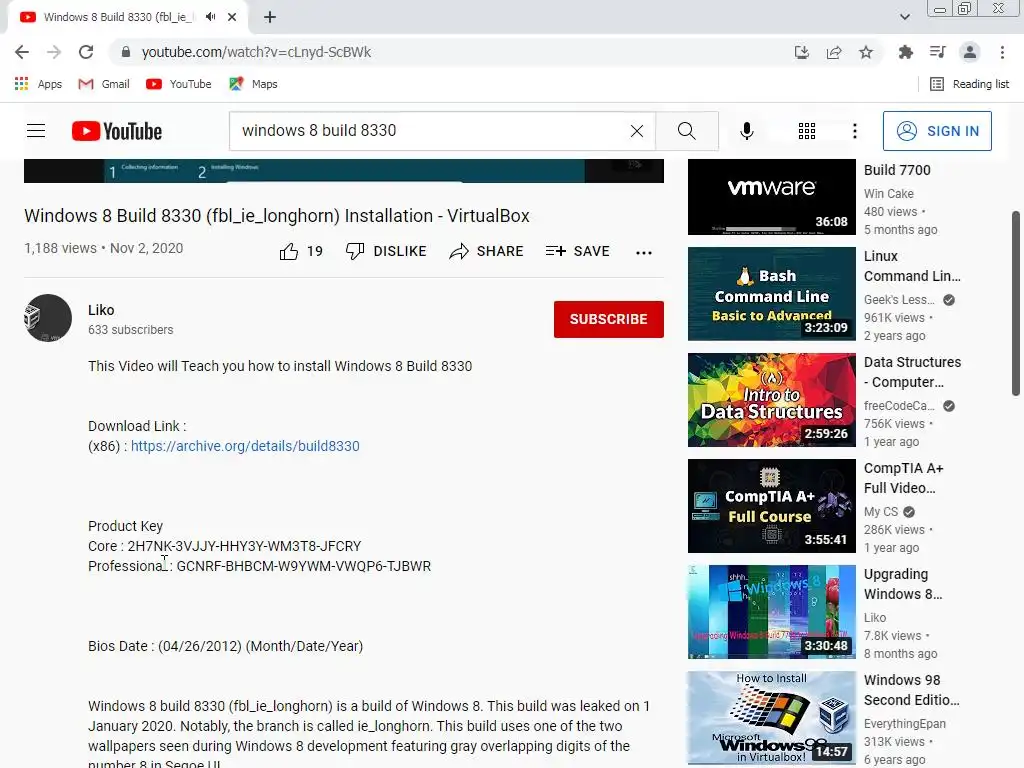
Task: Open the archive.org build8330 link
Action: pyautogui.click(x=245, y=446)
